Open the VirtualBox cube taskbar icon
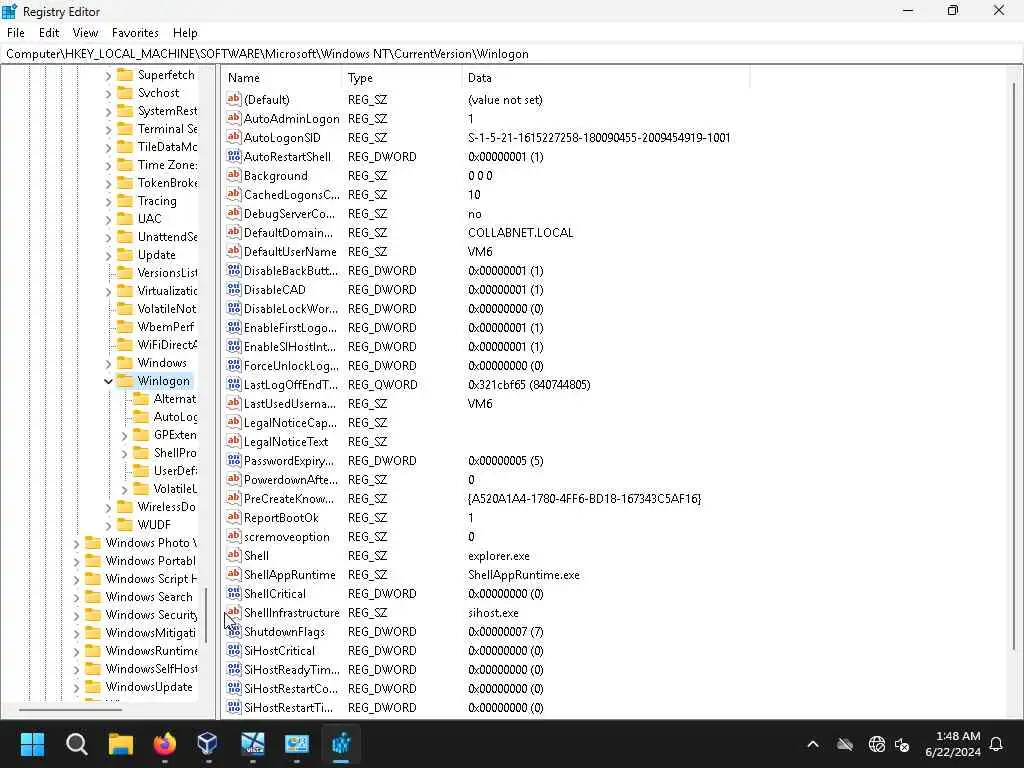Viewport: 1024px width, 768px height. pyautogui.click(x=208, y=744)
